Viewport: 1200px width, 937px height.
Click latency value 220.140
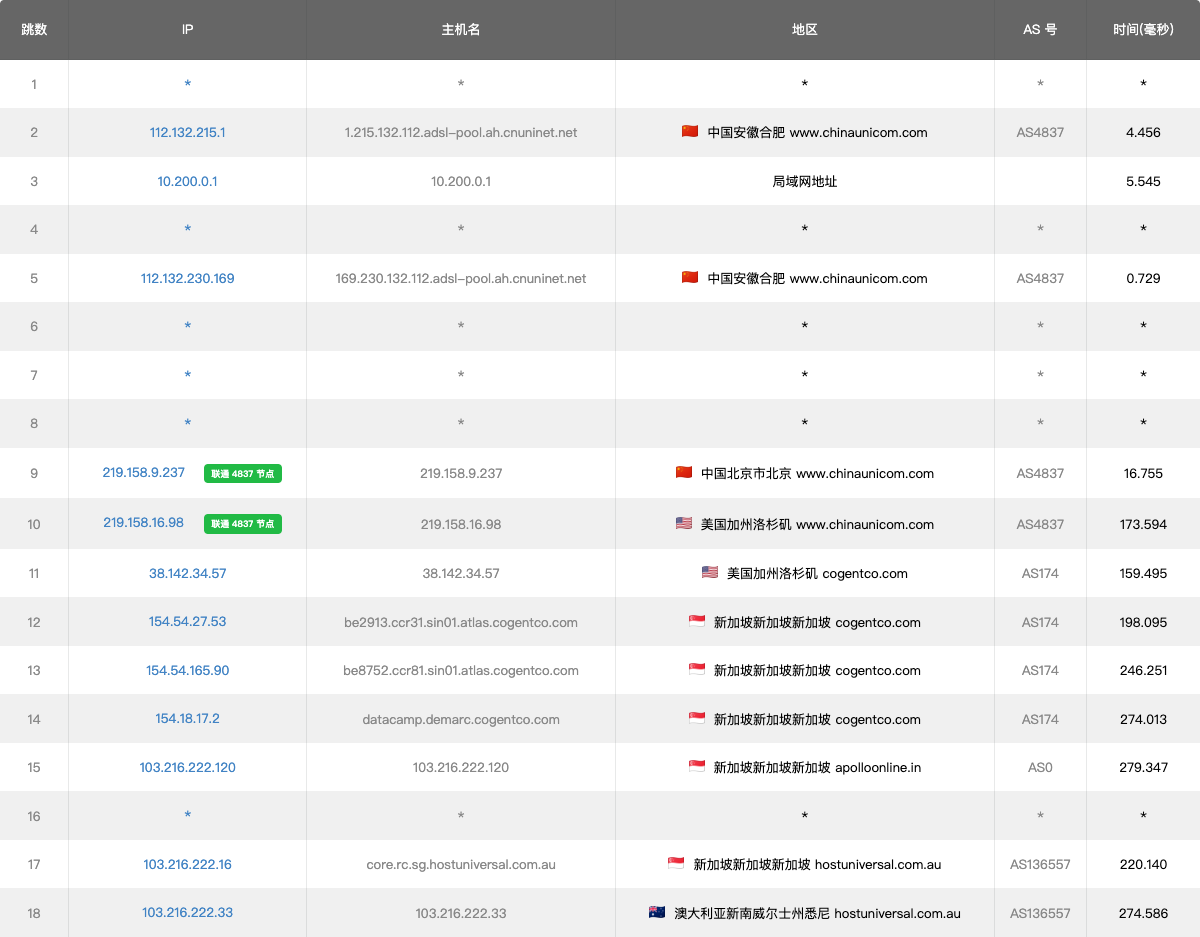[1143, 864]
